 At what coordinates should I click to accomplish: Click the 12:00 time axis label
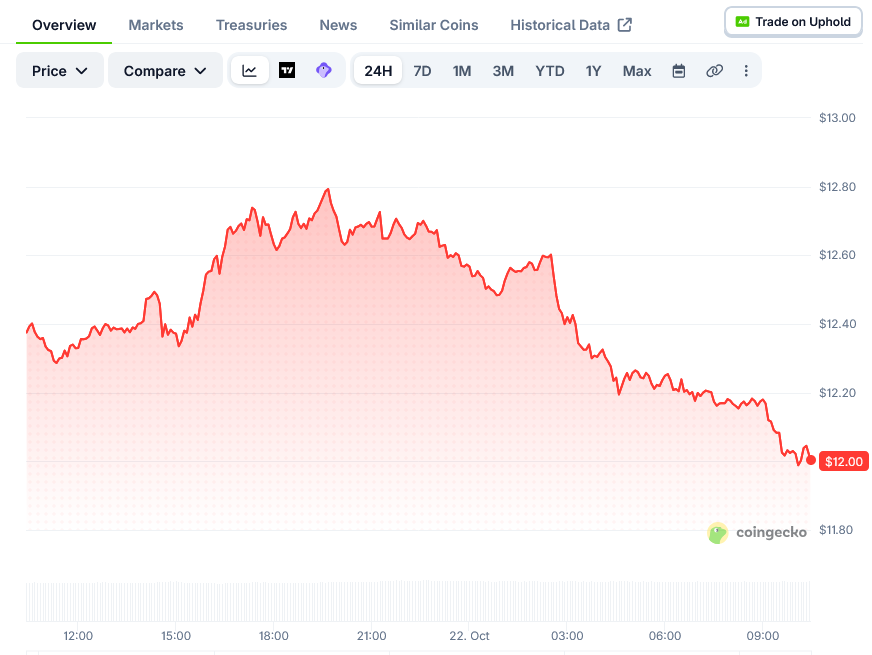(78, 636)
